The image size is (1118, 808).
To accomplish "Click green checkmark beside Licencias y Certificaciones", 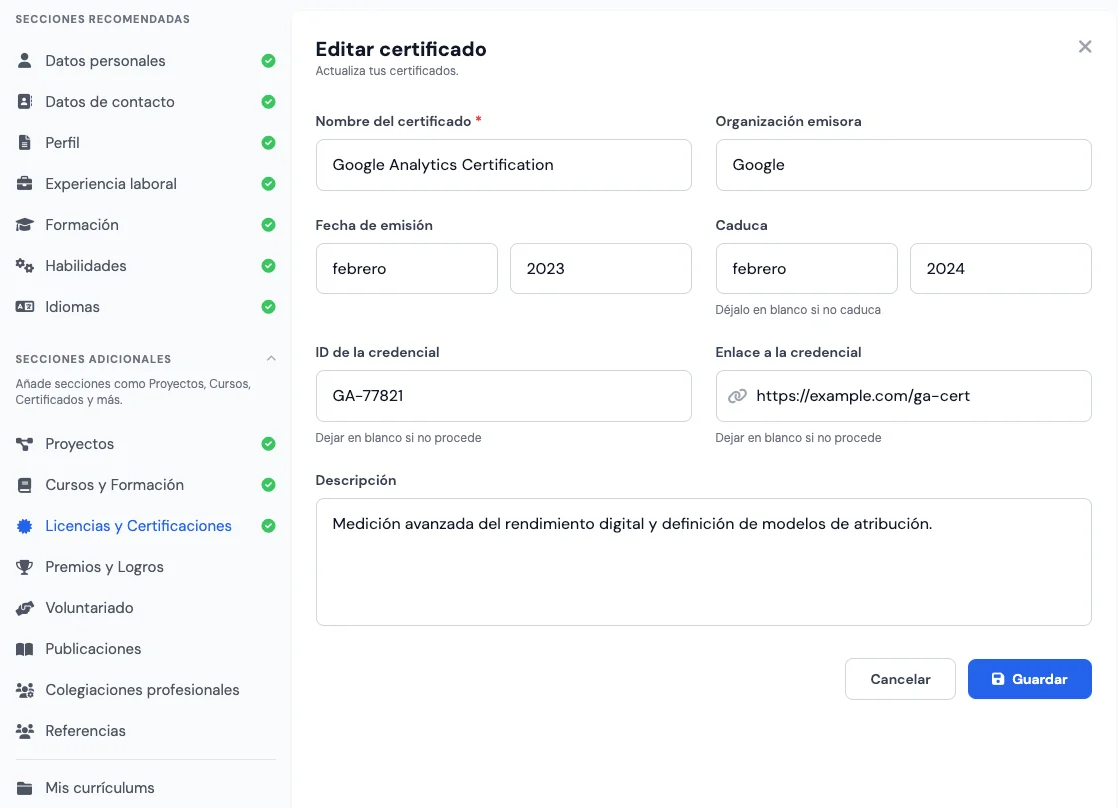I will [268, 526].
